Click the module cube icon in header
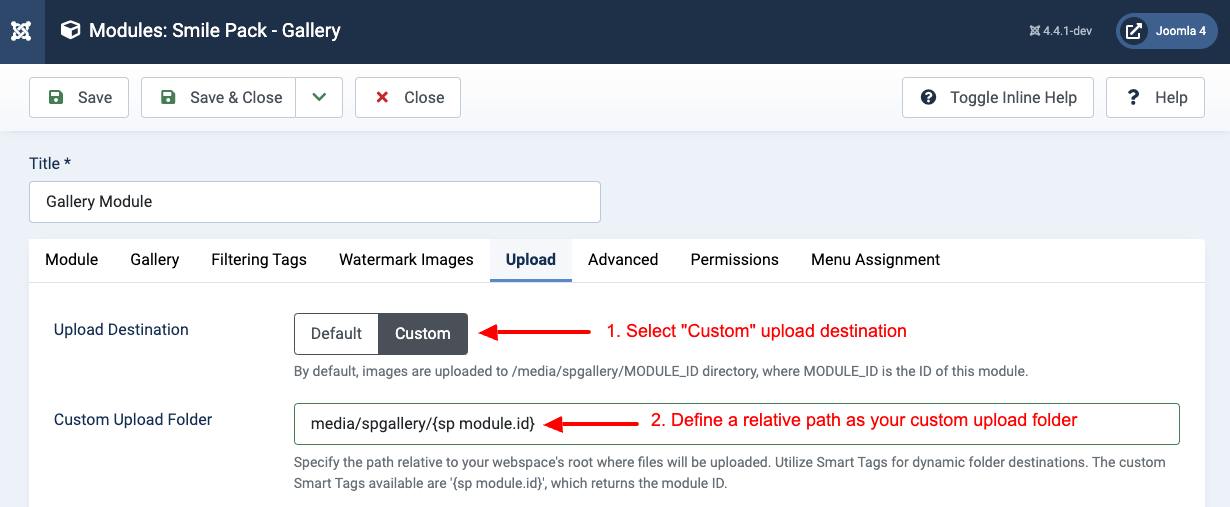The width and height of the screenshot is (1230, 507). 70,31
